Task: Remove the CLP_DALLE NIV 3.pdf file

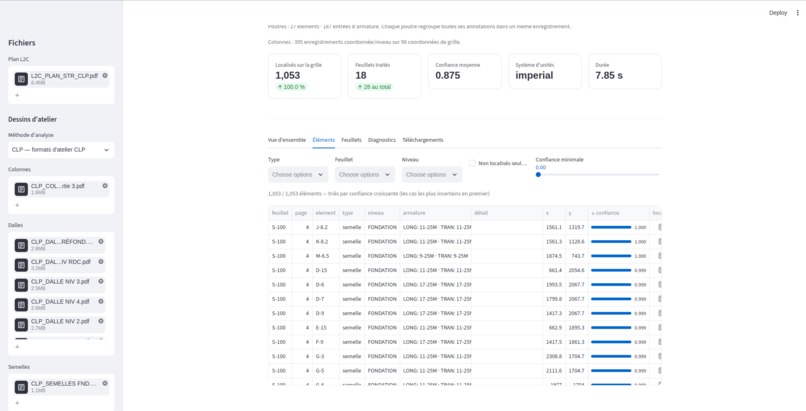Action: (101, 282)
